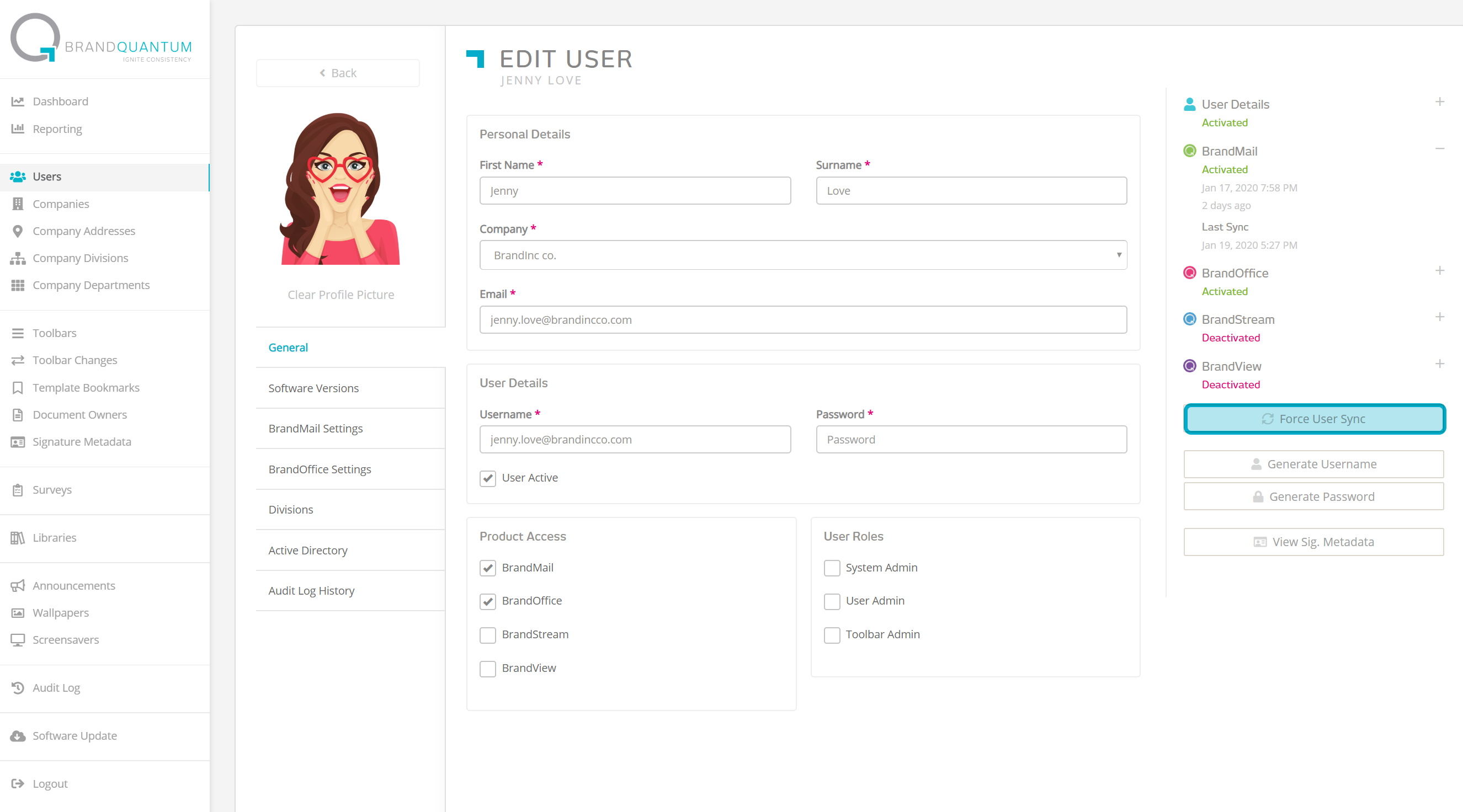This screenshot has width=1463, height=812.
Task: Click into the Password input field
Action: pyautogui.click(x=971, y=440)
